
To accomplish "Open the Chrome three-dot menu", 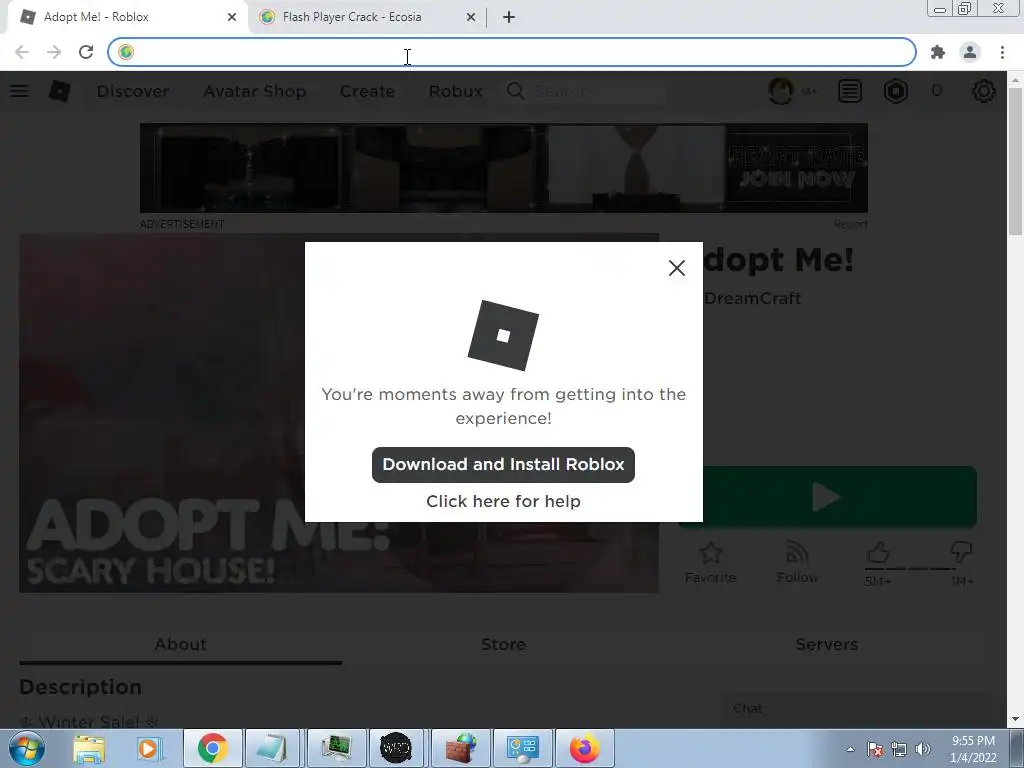I will pos(1002,52).
